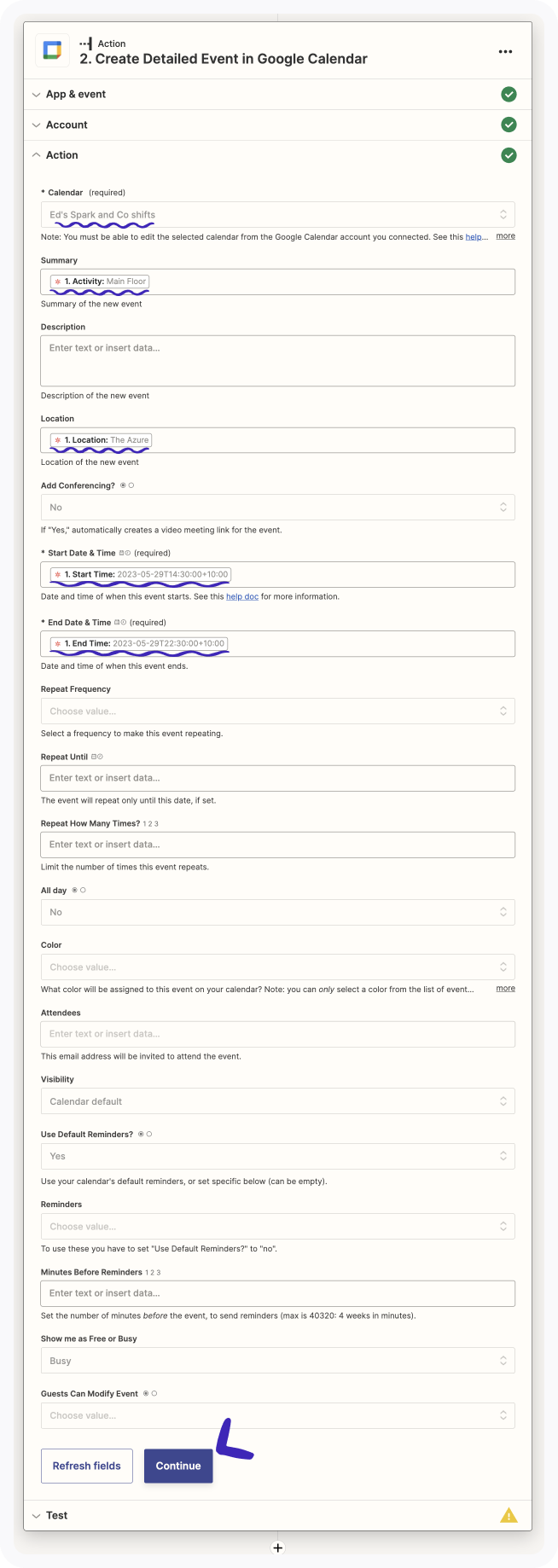Click the Start Date & Time field
Image resolution: width=558 pixels, height=1568 pixels.
[x=277, y=574]
